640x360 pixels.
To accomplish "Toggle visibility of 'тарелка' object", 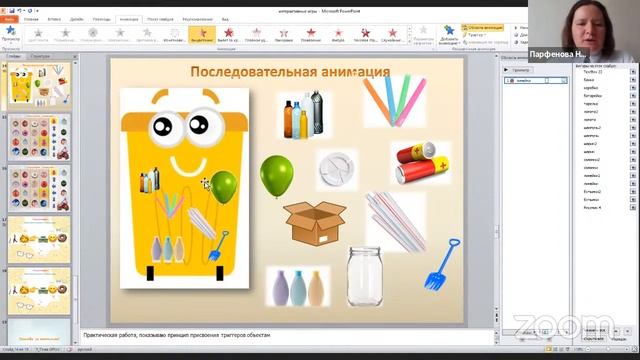I will pos(633,104).
